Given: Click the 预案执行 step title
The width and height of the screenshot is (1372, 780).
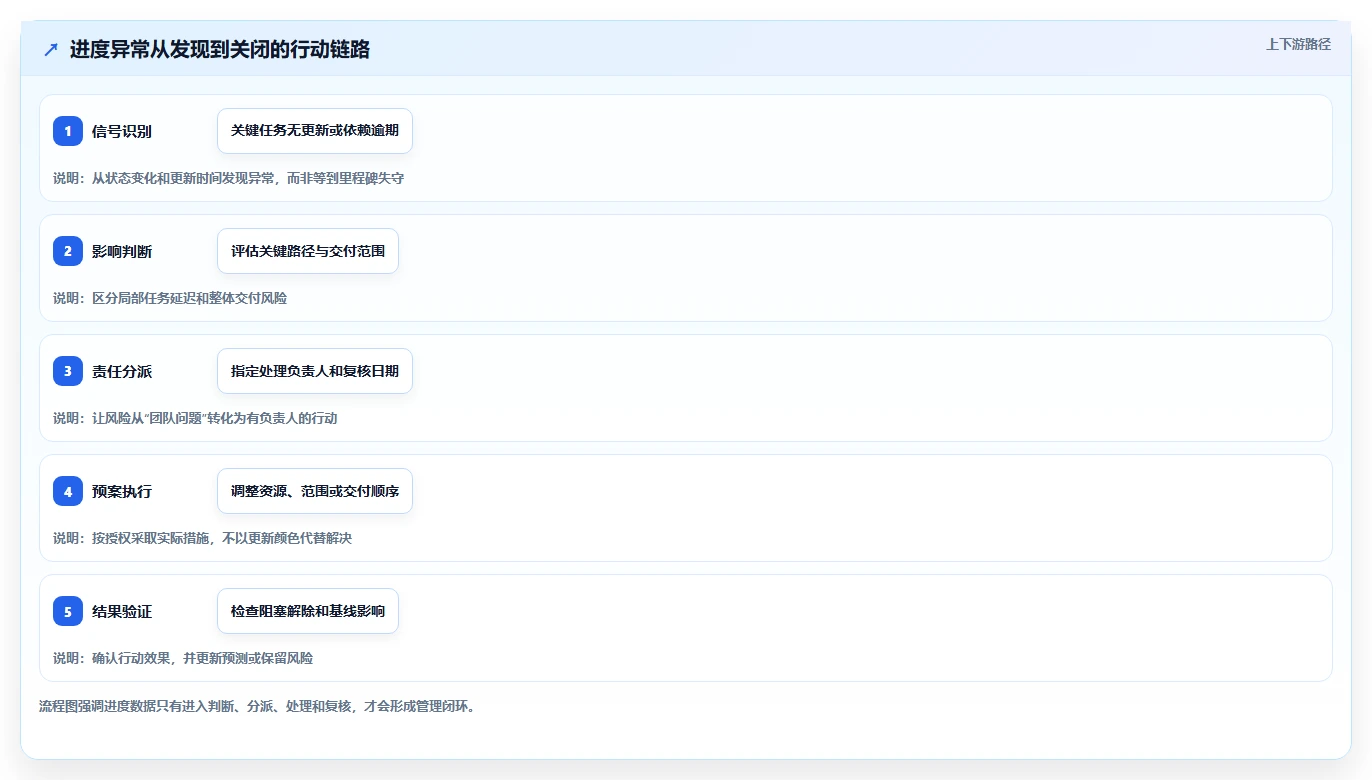Looking at the screenshot, I should point(122,491).
